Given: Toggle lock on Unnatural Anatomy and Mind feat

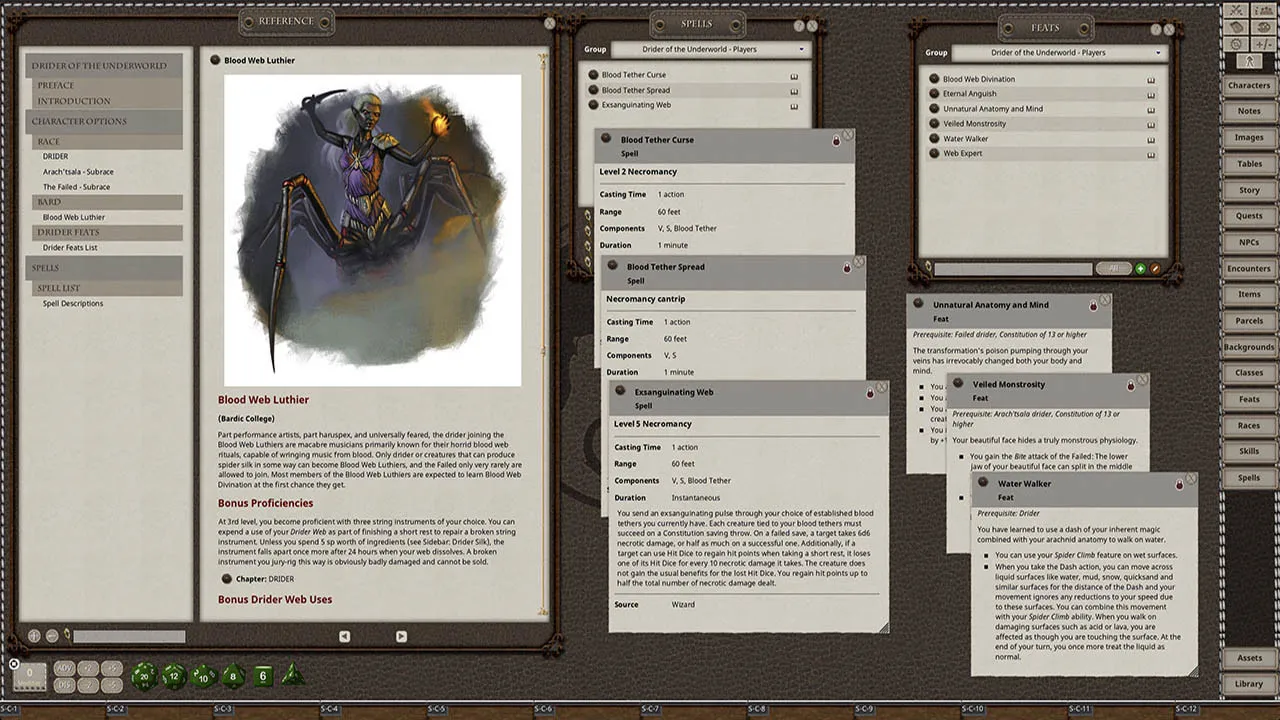Looking at the screenshot, I should tap(1093, 306).
